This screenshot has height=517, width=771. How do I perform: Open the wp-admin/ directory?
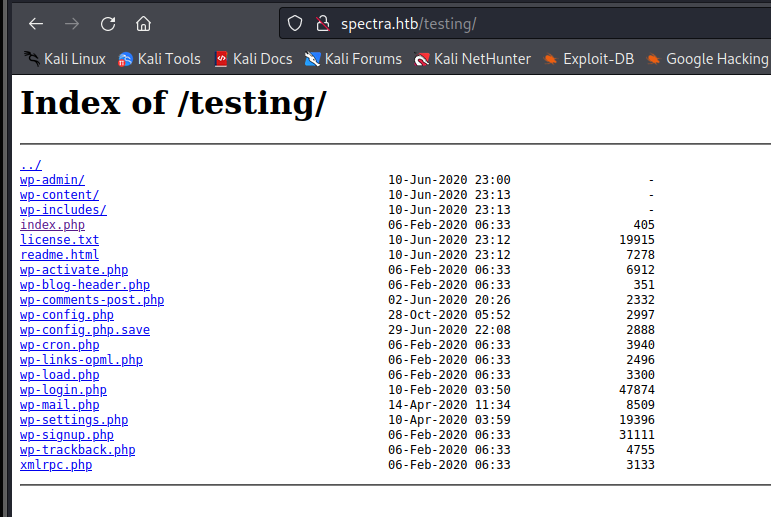click(x=52, y=180)
